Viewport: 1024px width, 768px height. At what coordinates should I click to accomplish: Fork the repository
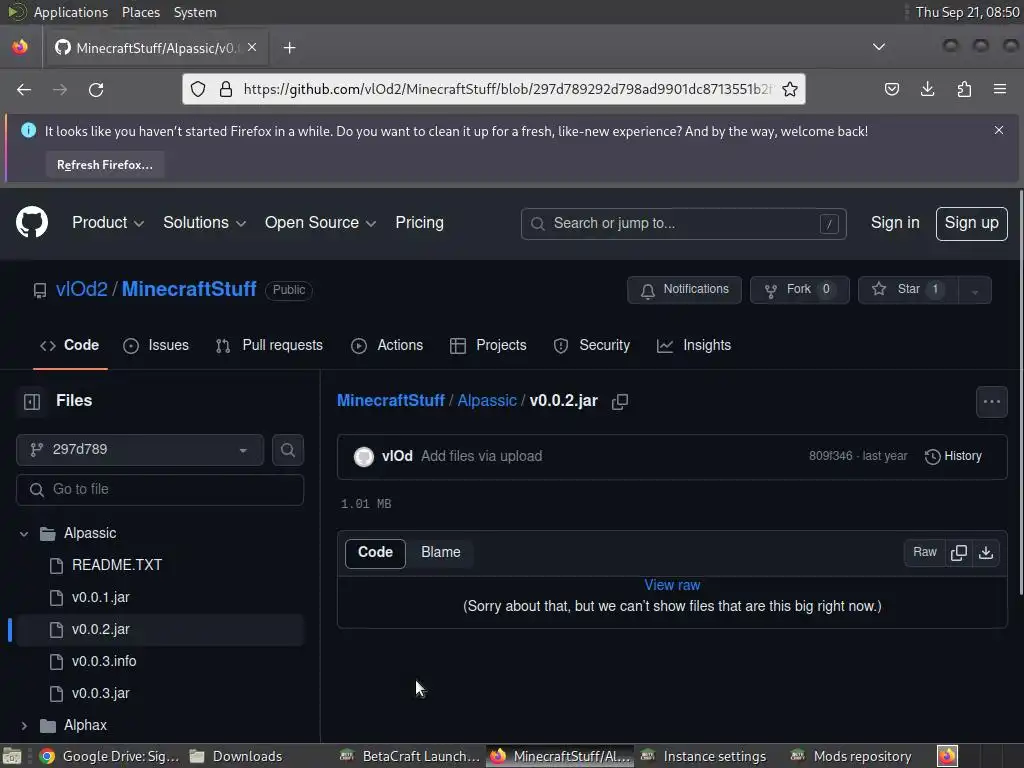click(799, 289)
